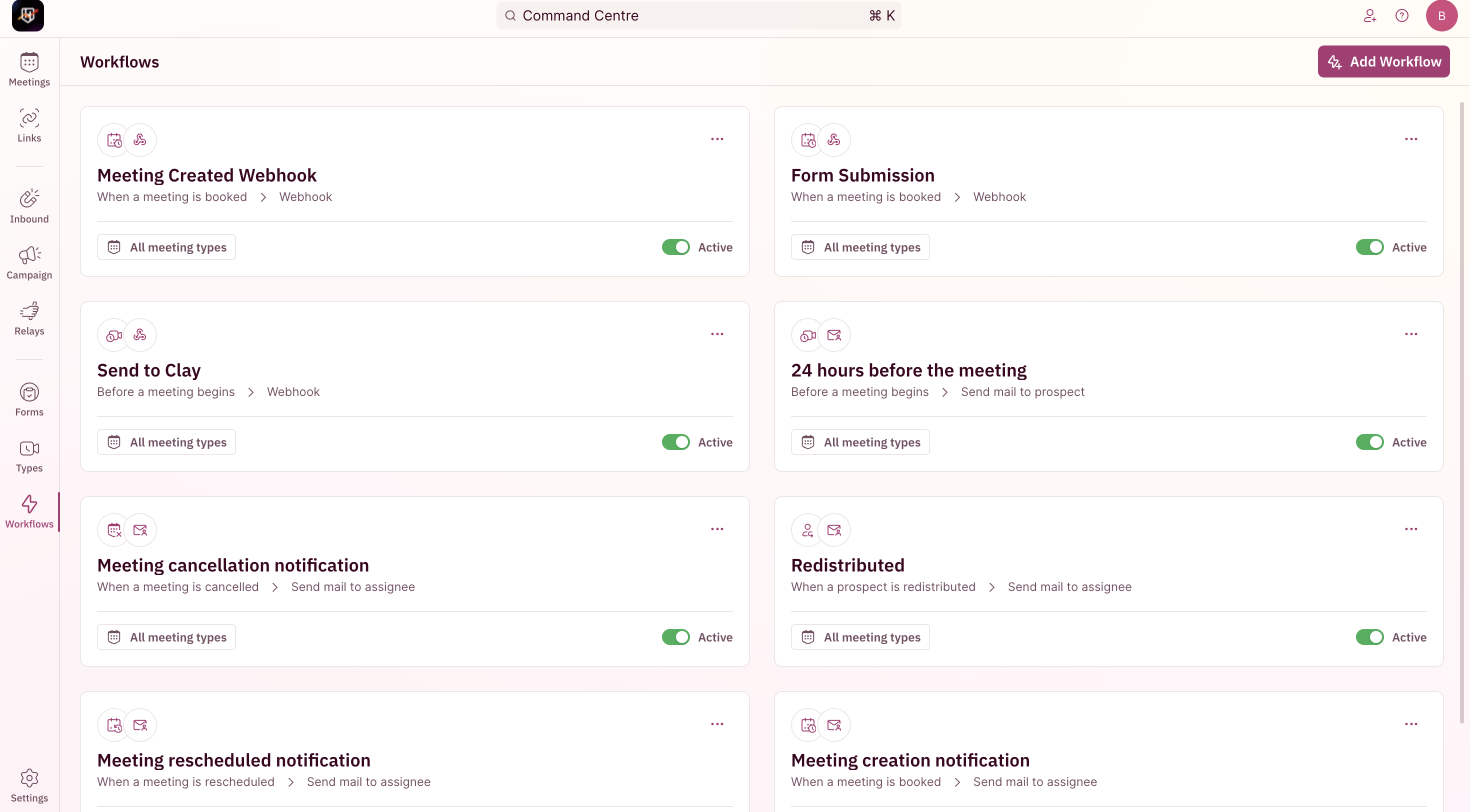Open Inbound in the sidebar
This screenshot has width=1470, height=812.
click(x=29, y=206)
